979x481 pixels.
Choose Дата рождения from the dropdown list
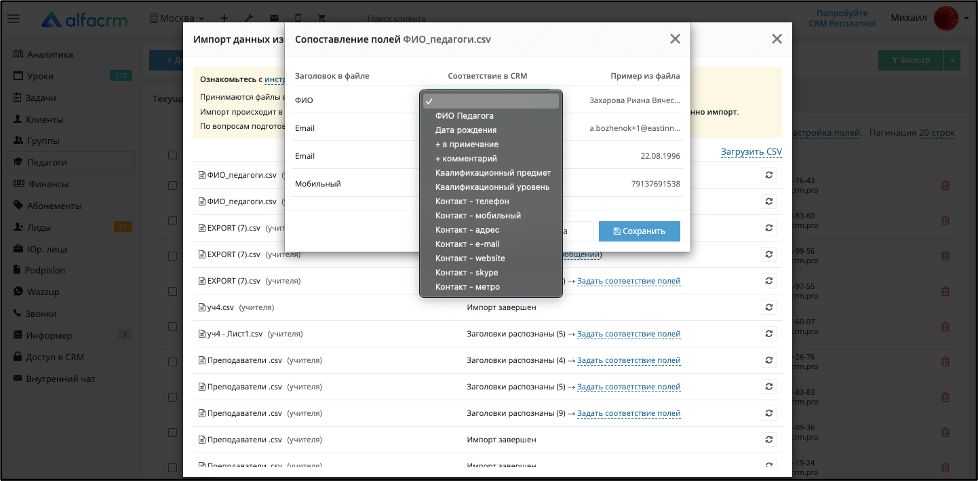point(491,130)
